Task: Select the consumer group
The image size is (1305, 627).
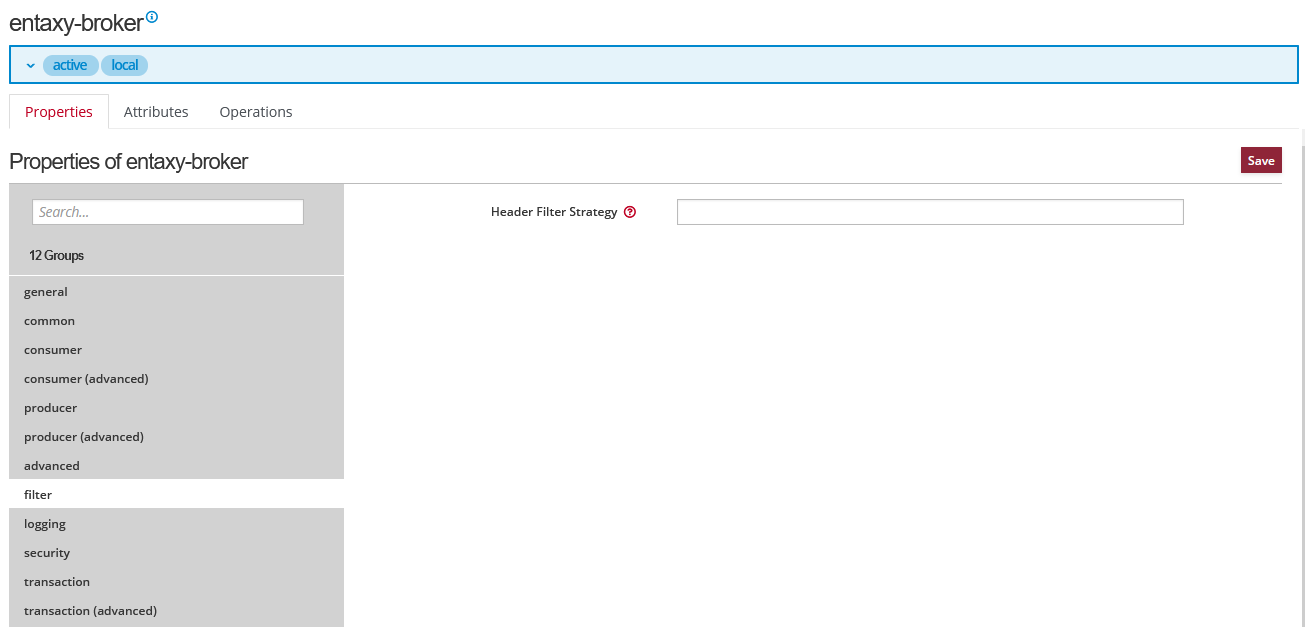Action: [53, 350]
